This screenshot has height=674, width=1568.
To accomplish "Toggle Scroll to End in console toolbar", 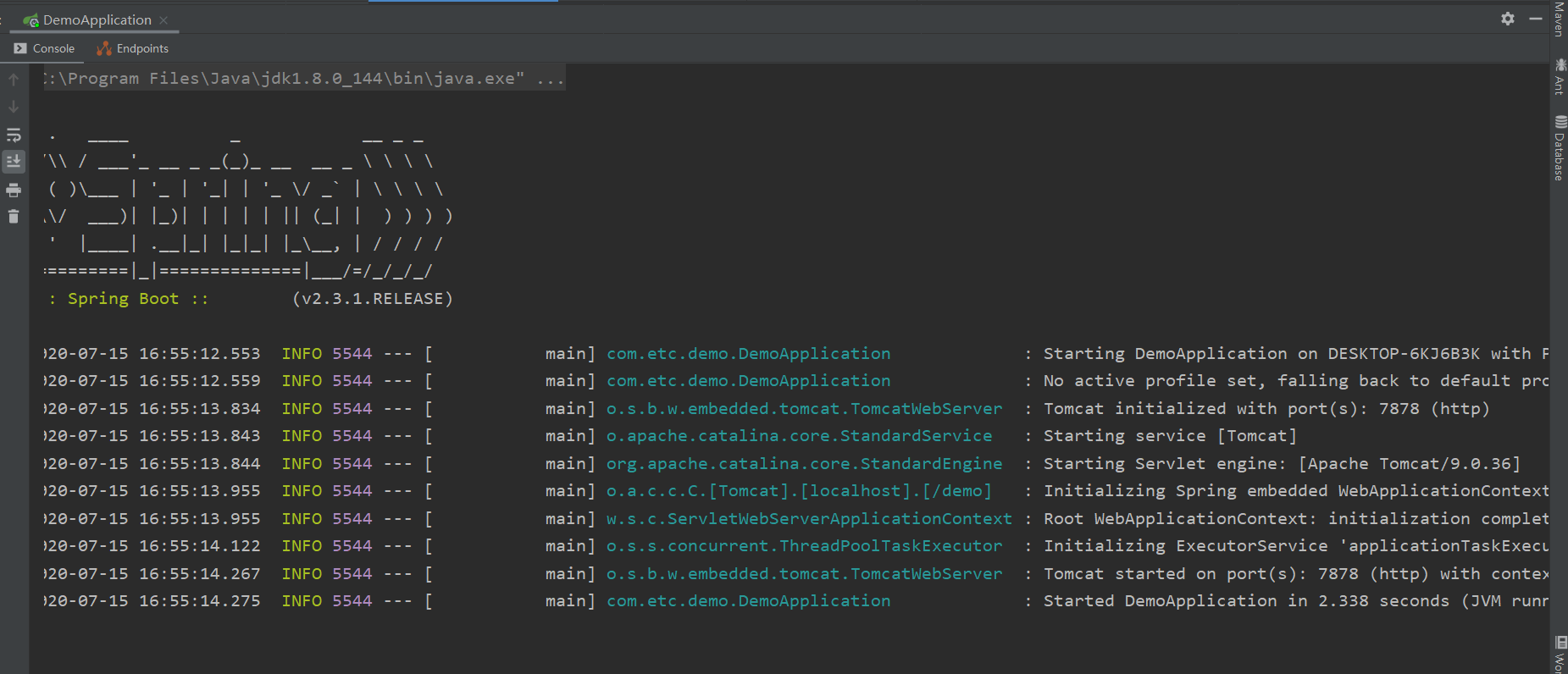I will coord(14,161).
